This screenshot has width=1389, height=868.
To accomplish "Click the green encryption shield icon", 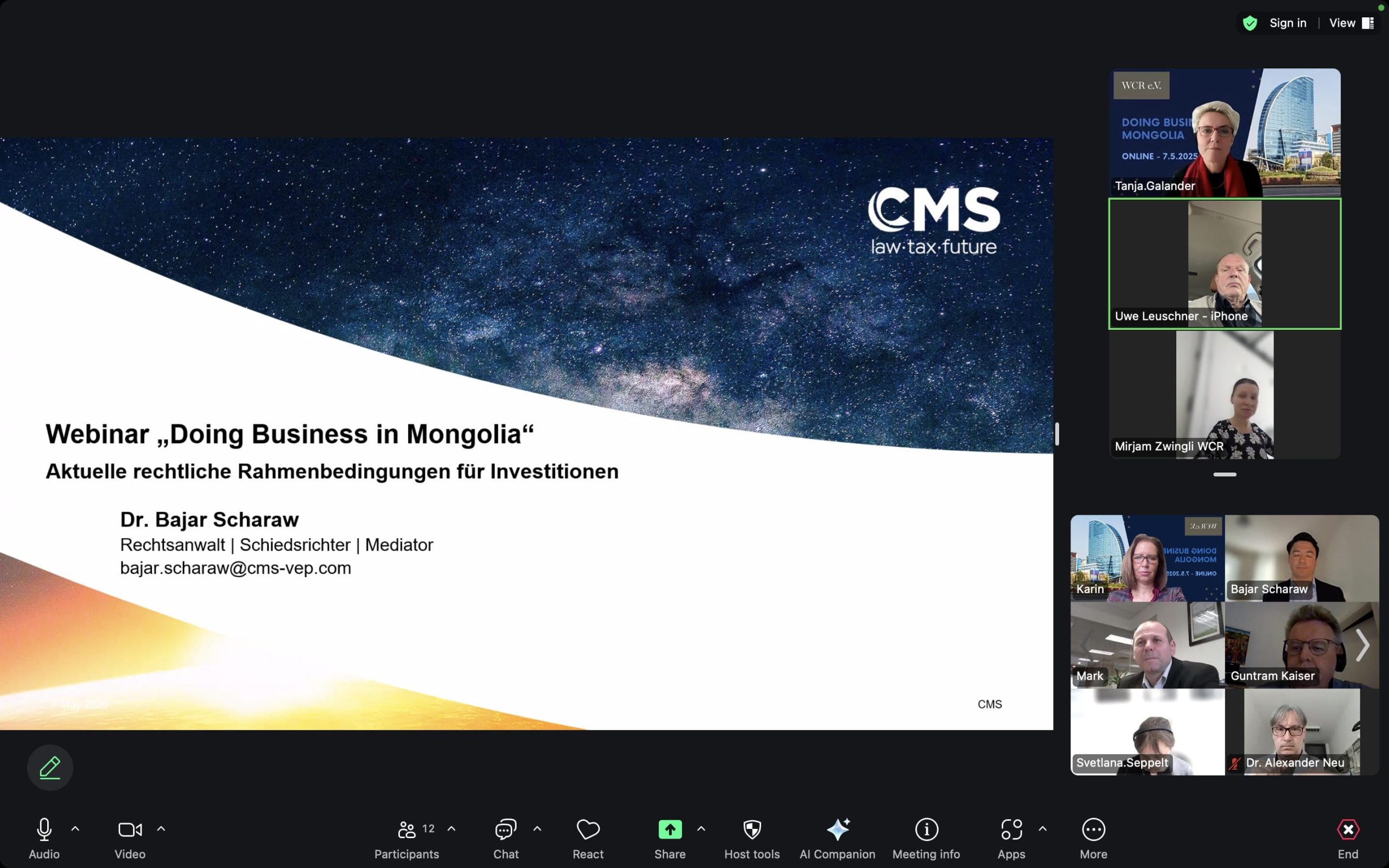I will [x=1250, y=23].
